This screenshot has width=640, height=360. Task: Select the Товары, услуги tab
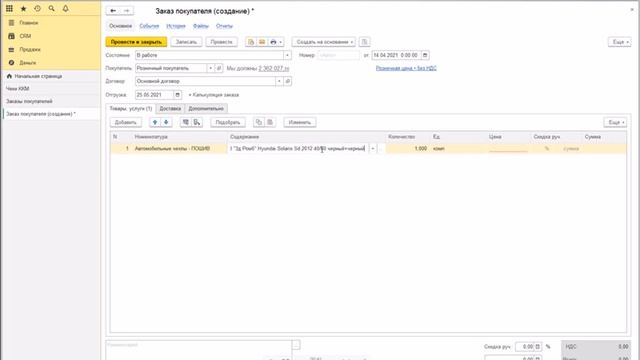[x=131, y=109]
